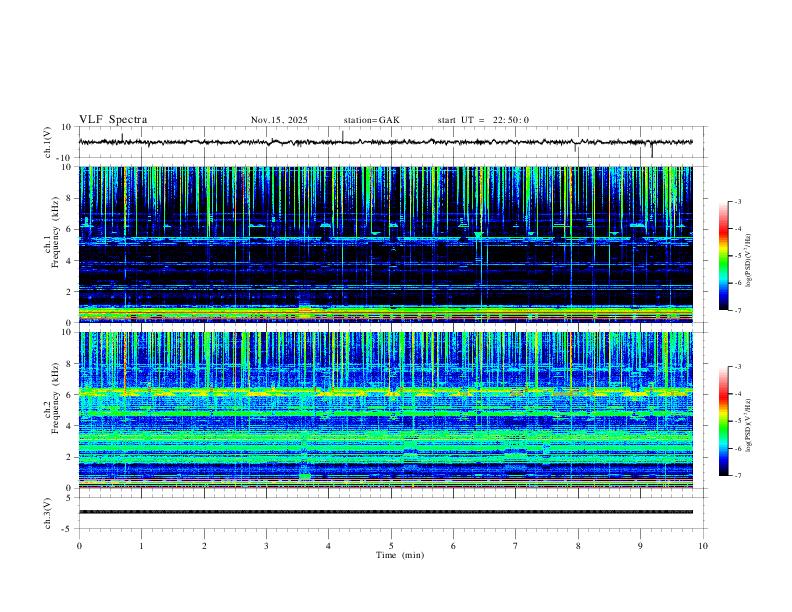This screenshot has width=792, height=612.
Task: Pick the ch.2 PSD color scale bar
Action: pyautogui.click(x=723, y=421)
